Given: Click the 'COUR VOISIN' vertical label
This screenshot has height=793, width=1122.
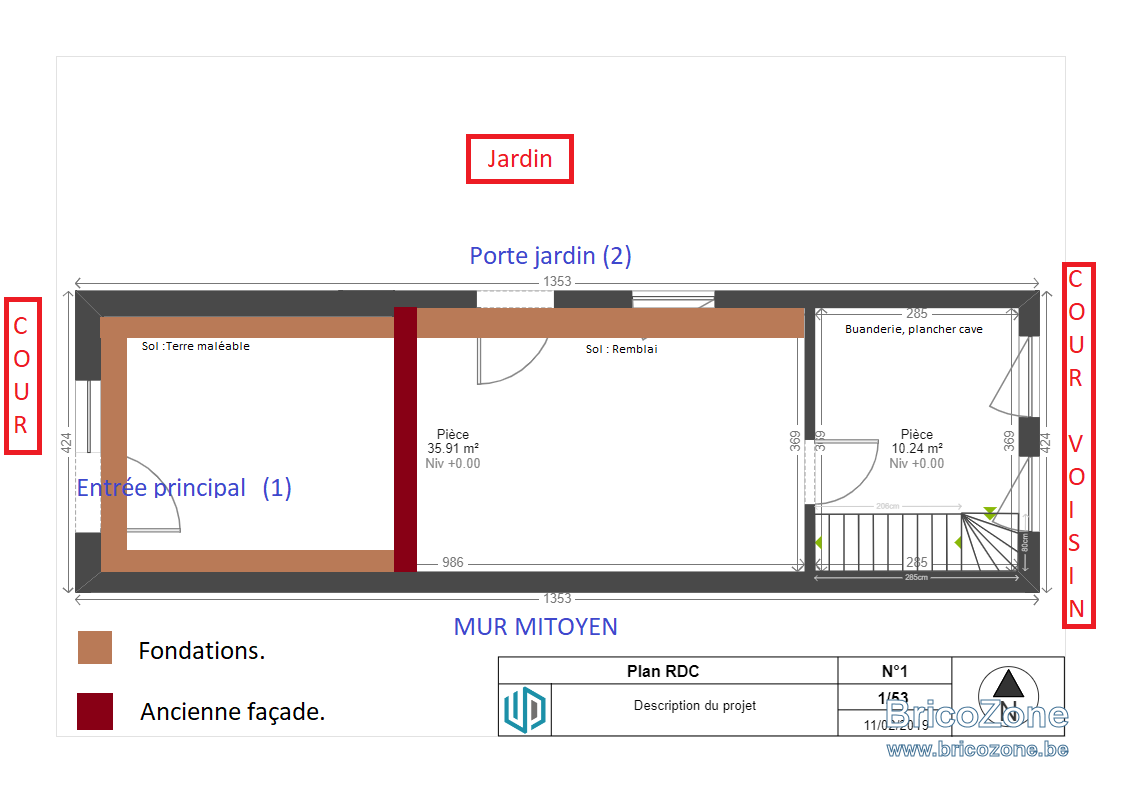Looking at the screenshot, I should pyautogui.click(x=1078, y=445).
